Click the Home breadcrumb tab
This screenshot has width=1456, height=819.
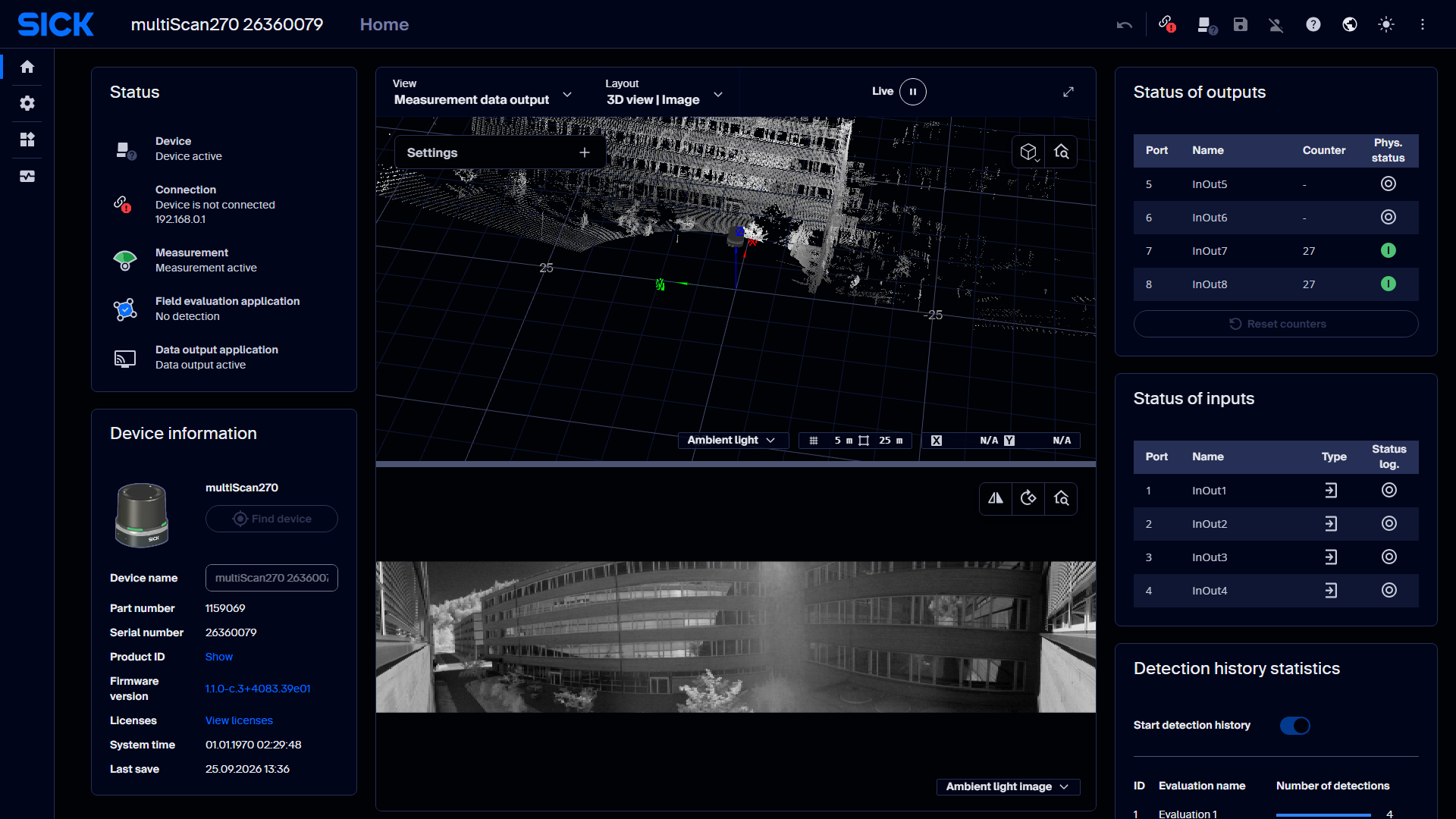(x=384, y=24)
